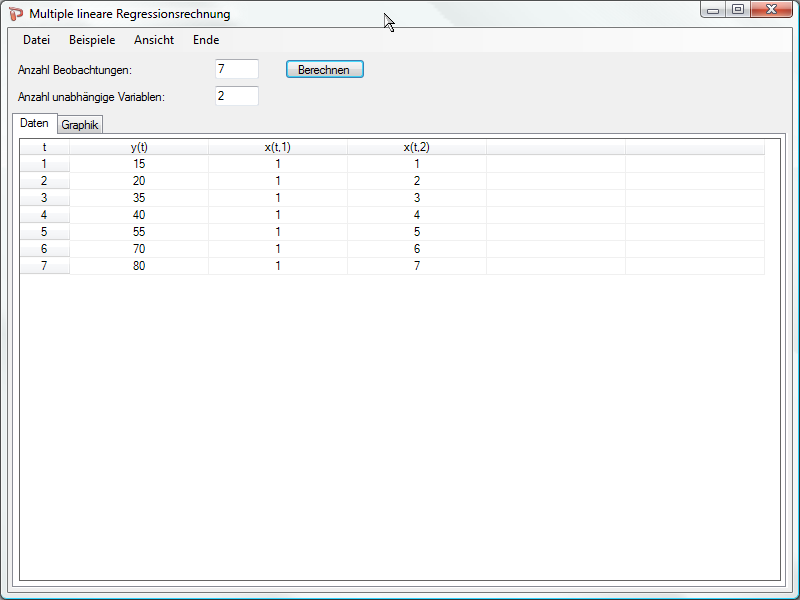Image resolution: width=800 pixels, height=600 pixels.
Task: Select x(t,2) cell in row 7
Action: [416, 266]
